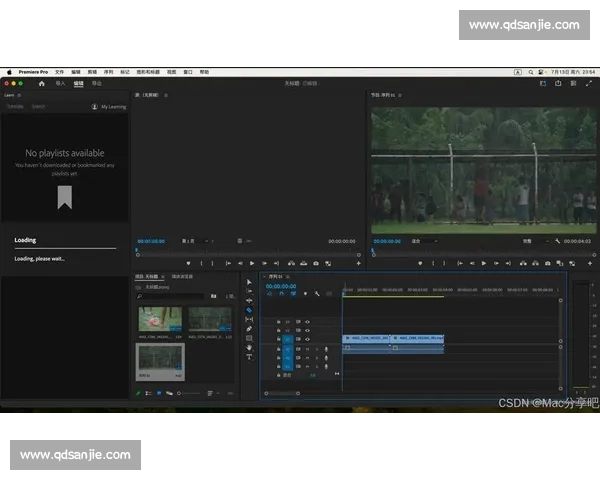
Task: Click the My Learning profile icon
Action: [x=94, y=106]
